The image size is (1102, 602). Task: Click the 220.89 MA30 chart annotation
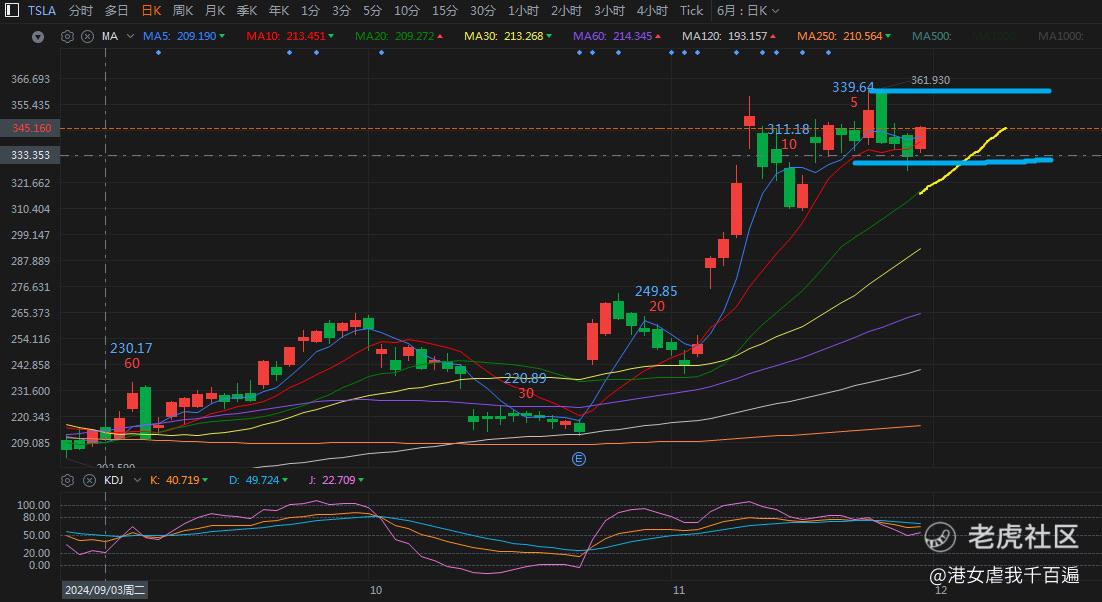525,378
